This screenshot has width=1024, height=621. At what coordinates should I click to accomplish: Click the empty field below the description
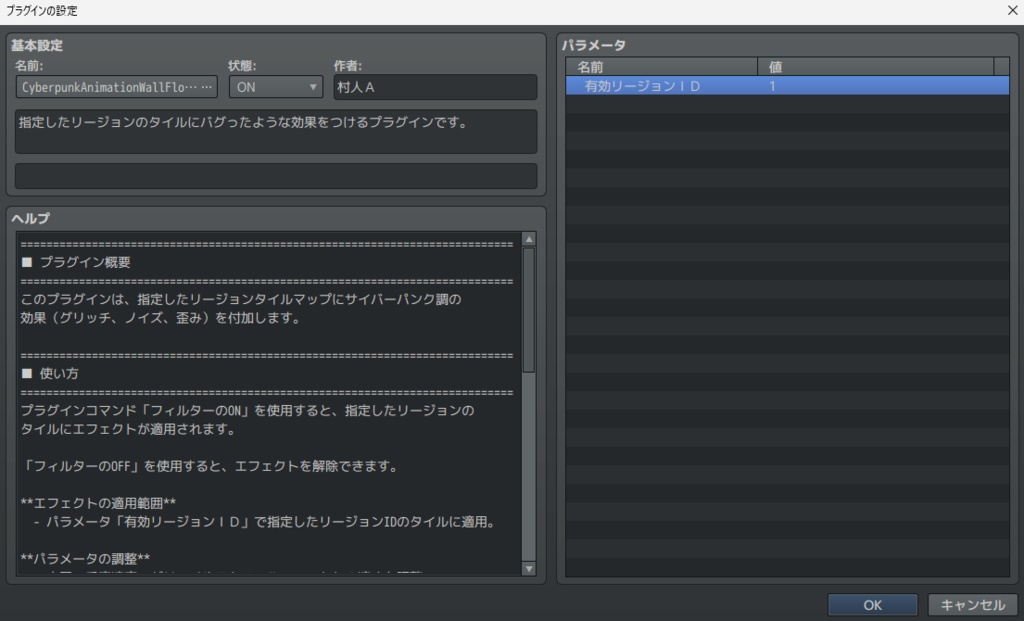click(x=273, y=177)
